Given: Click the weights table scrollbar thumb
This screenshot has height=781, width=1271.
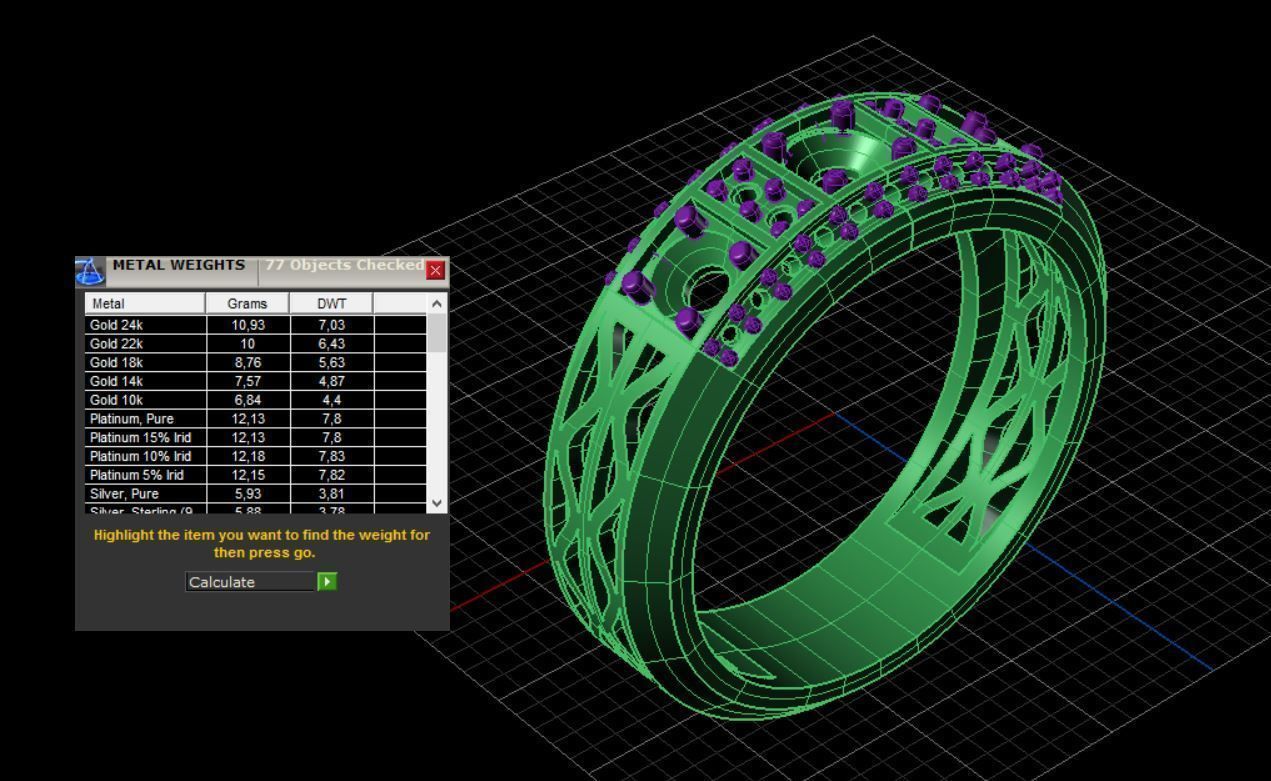Looking at the screenshot, I should (436, 332).
